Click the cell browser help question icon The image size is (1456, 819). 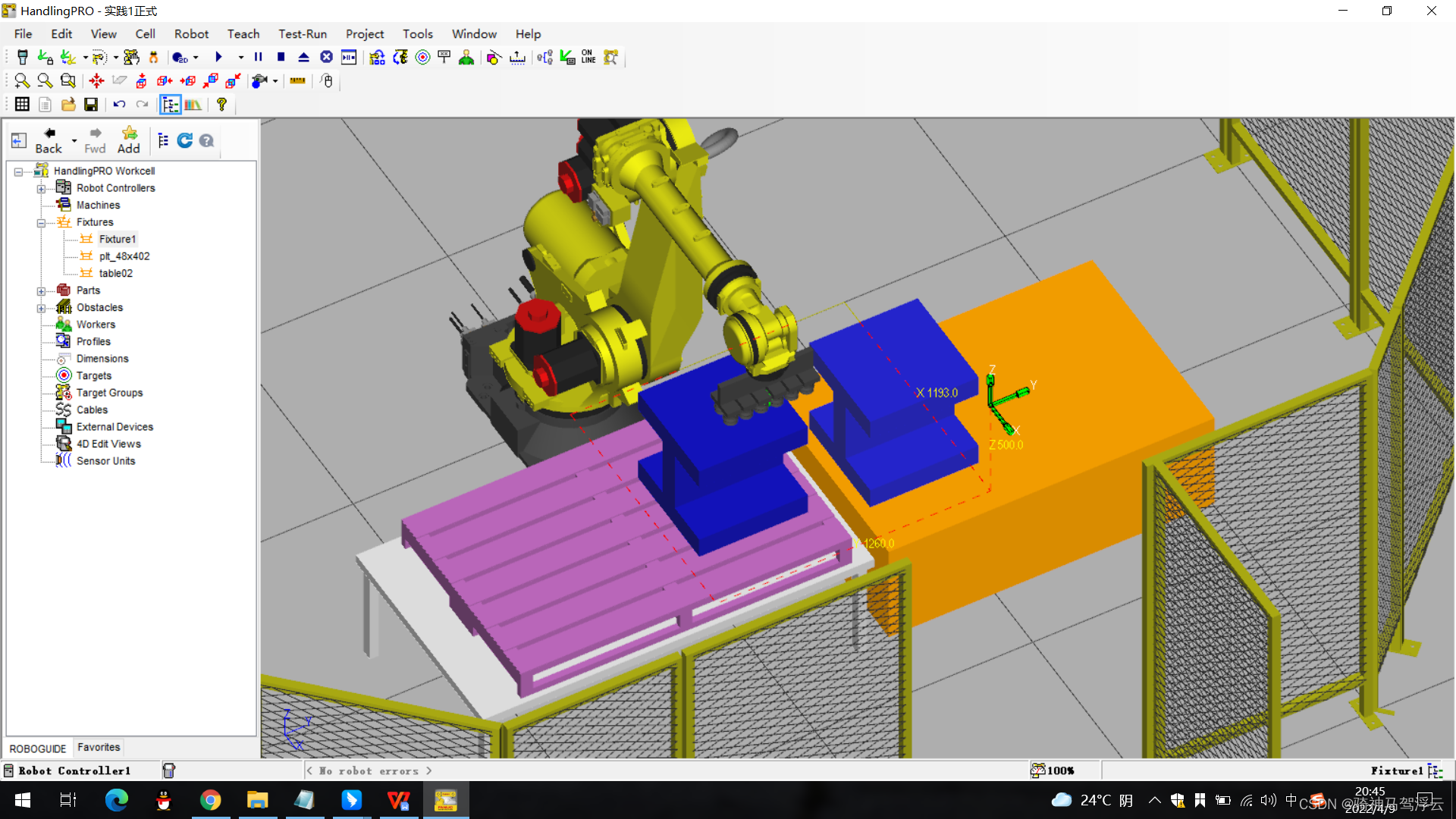206,141
